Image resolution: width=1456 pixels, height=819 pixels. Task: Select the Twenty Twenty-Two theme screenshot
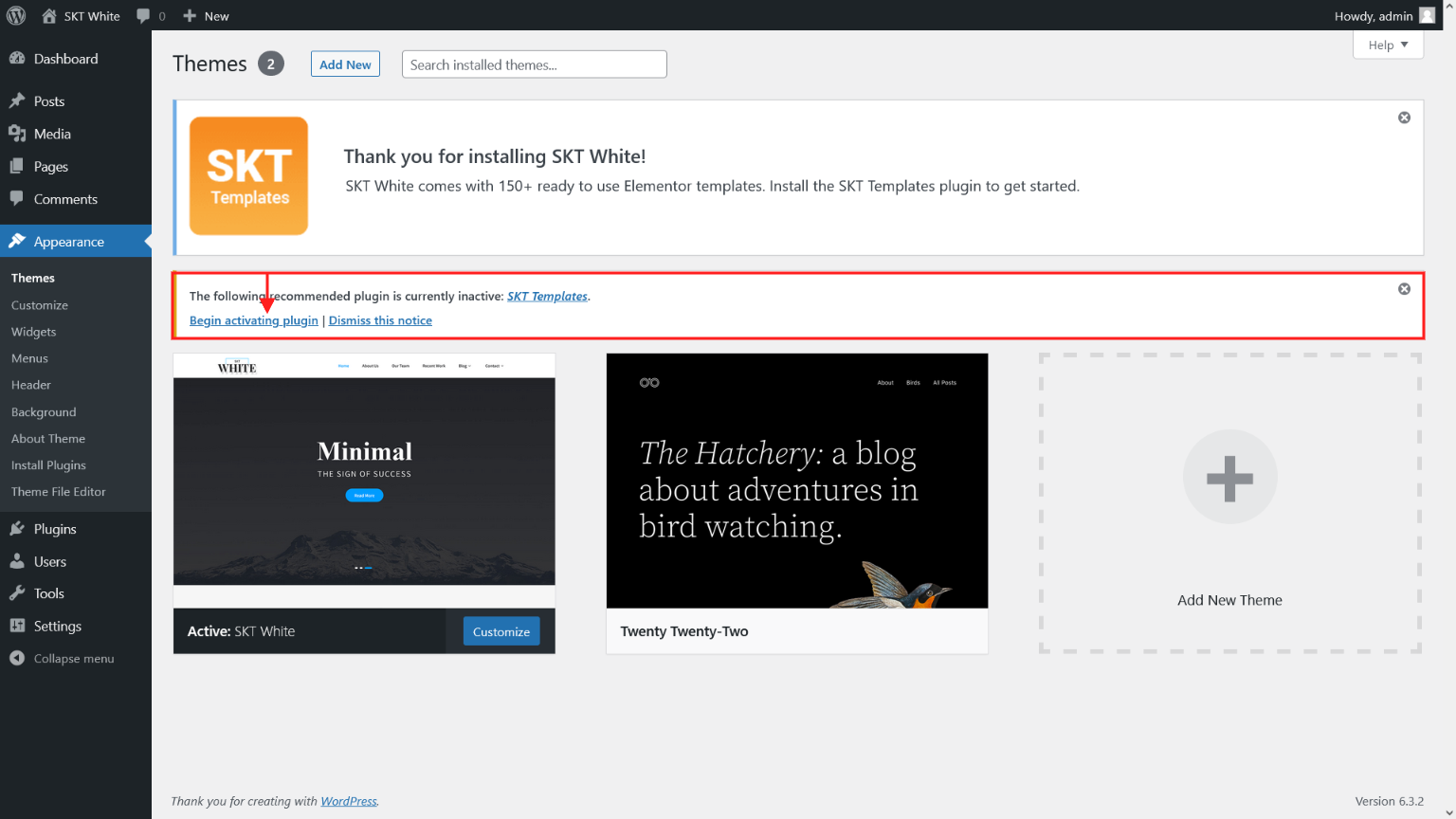(x=797, y=481)
